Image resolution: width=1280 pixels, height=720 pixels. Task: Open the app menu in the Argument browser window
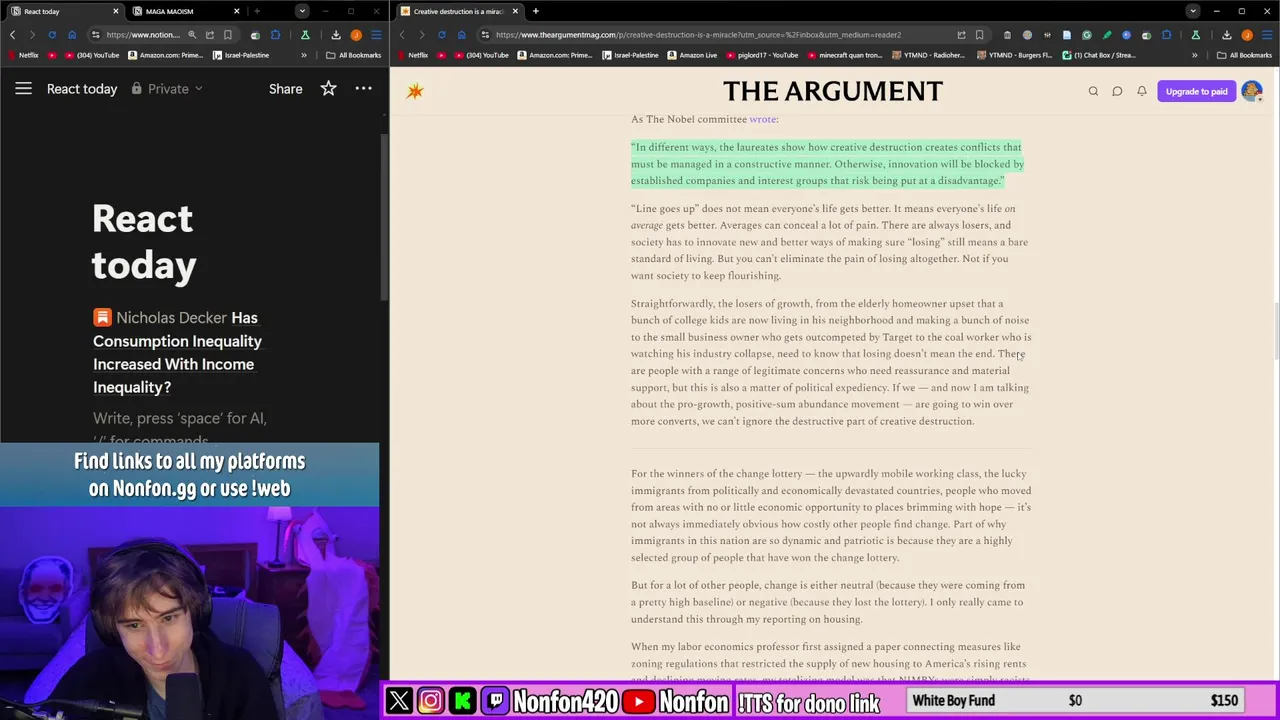1266,35
